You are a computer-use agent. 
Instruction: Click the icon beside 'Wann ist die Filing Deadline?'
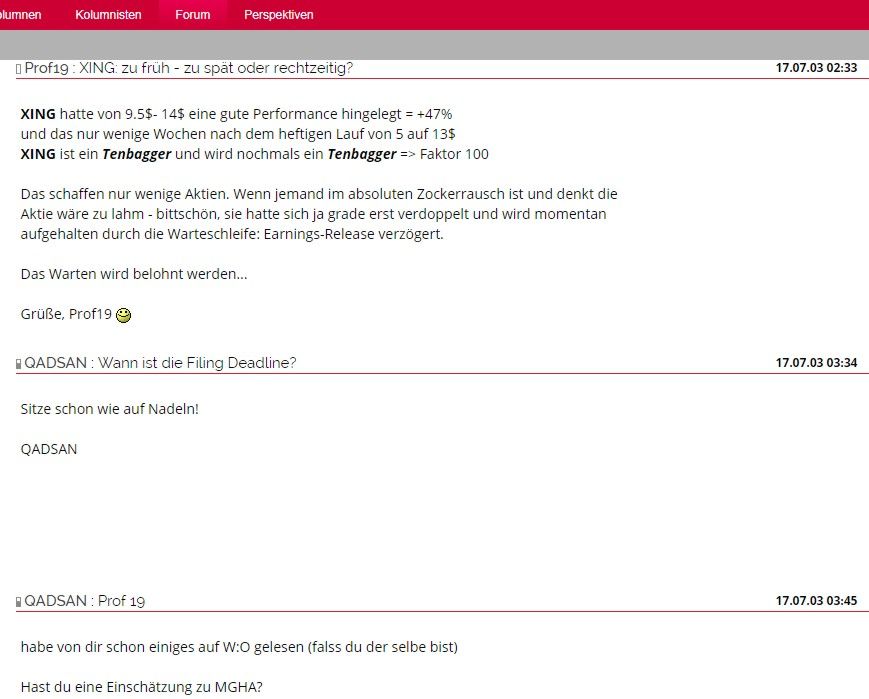point(18,364)
